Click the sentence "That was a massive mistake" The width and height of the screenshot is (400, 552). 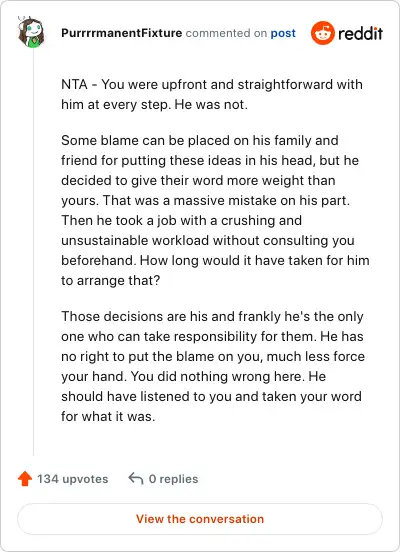[x=226, y=200]
